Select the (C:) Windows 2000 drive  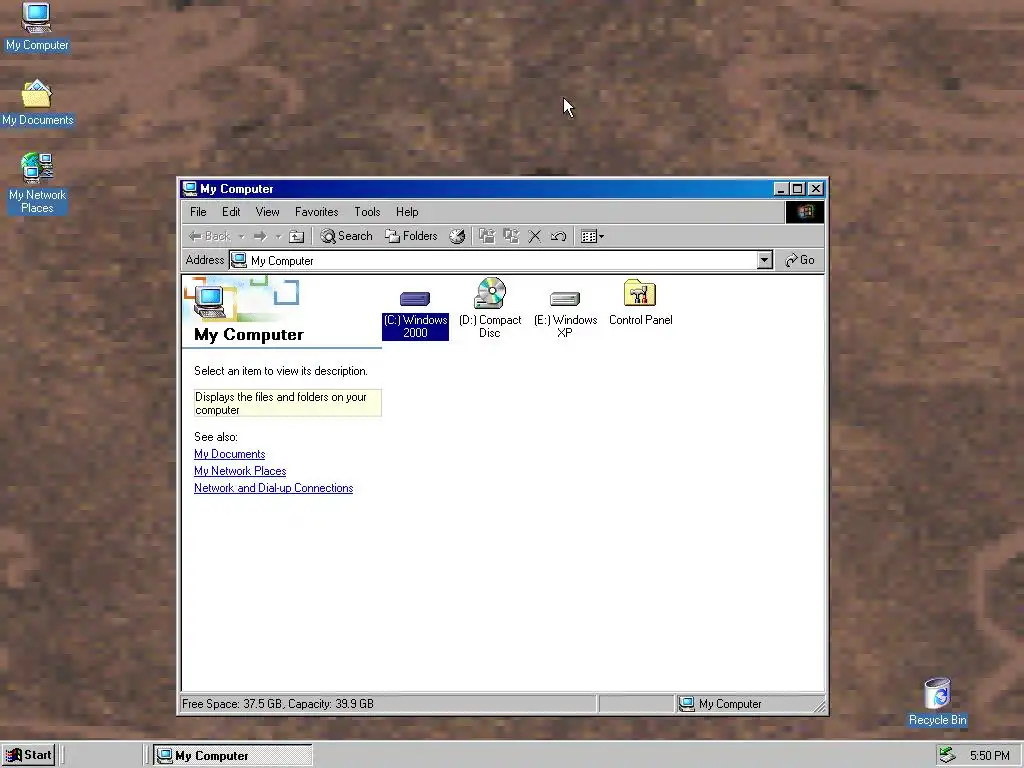pyautogui.click(x=415, y=315)
